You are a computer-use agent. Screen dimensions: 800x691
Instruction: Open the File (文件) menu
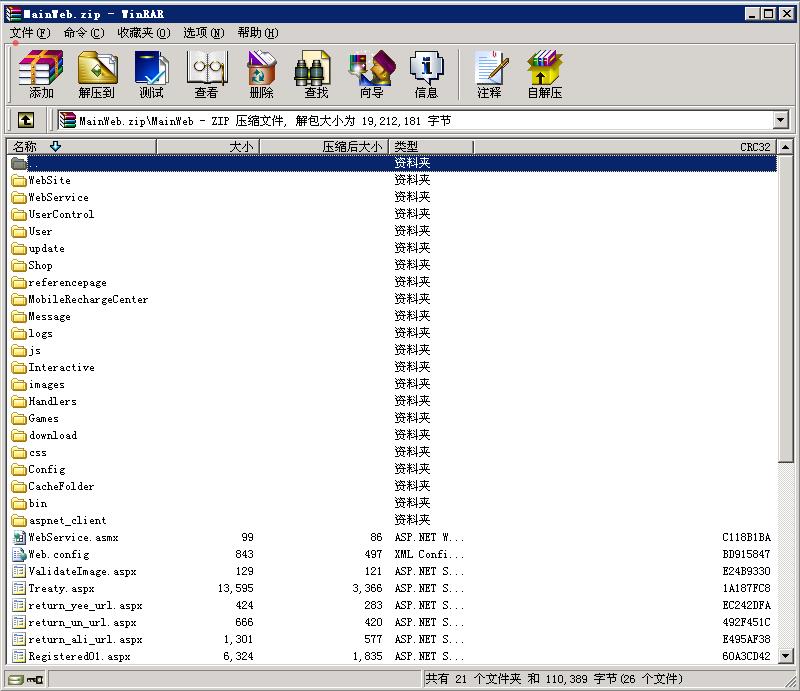30,33
